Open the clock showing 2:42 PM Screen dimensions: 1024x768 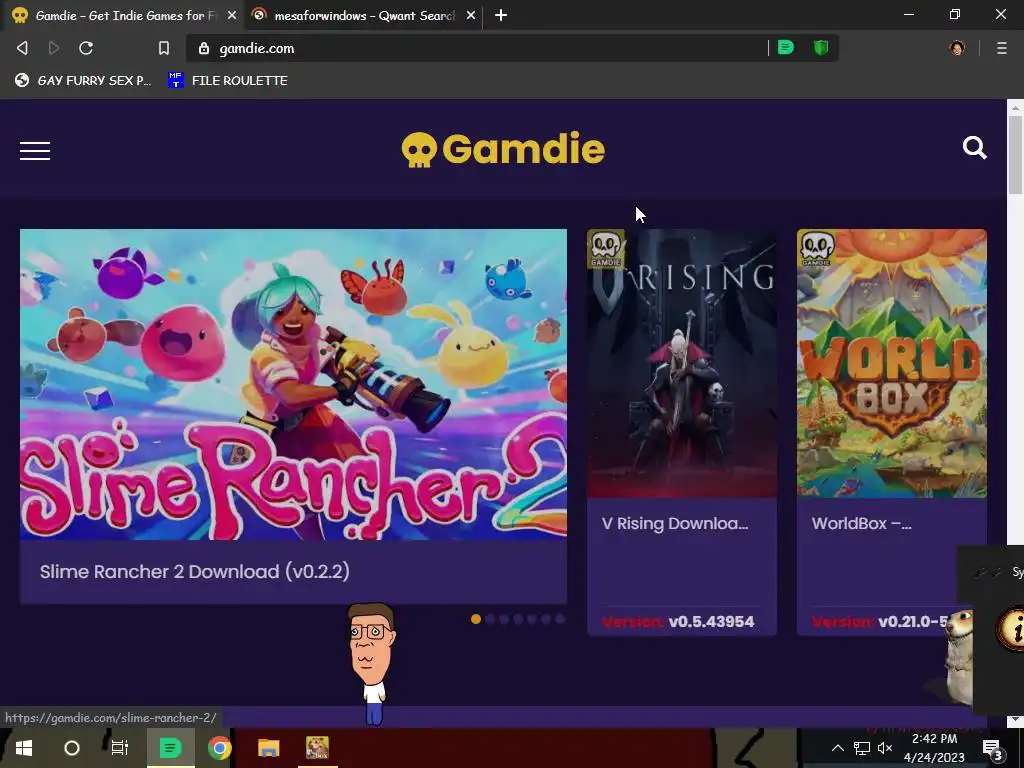(x=934, y=748)
